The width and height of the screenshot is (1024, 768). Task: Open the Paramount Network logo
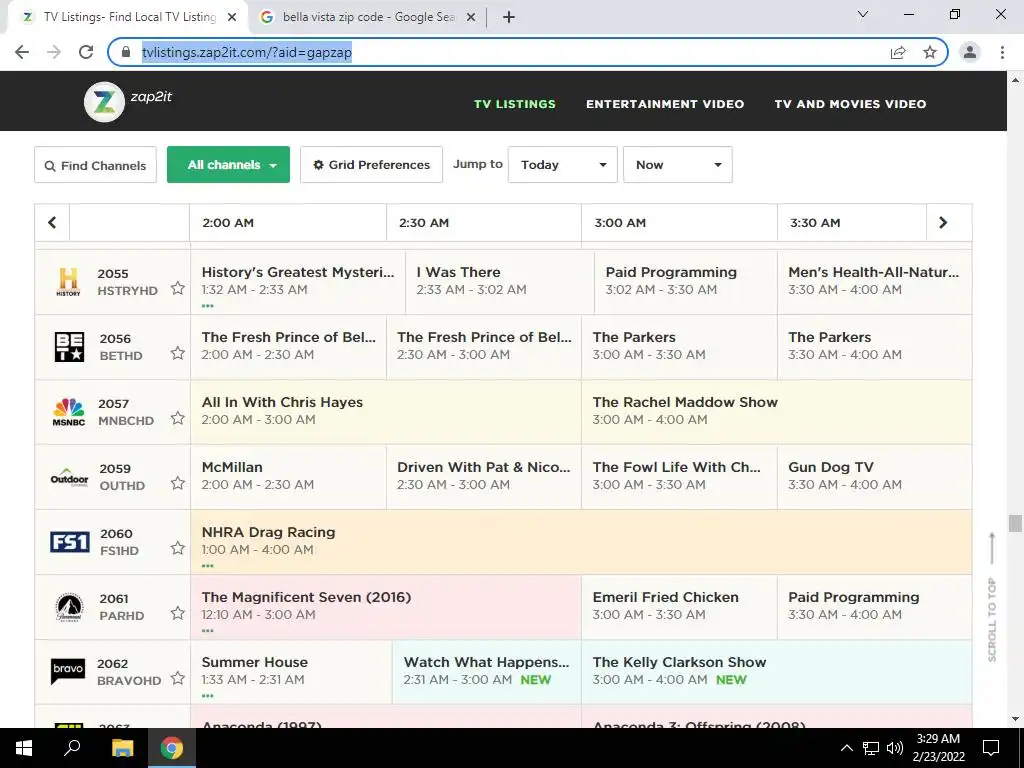pyautogui.click(x=69, y=607)
